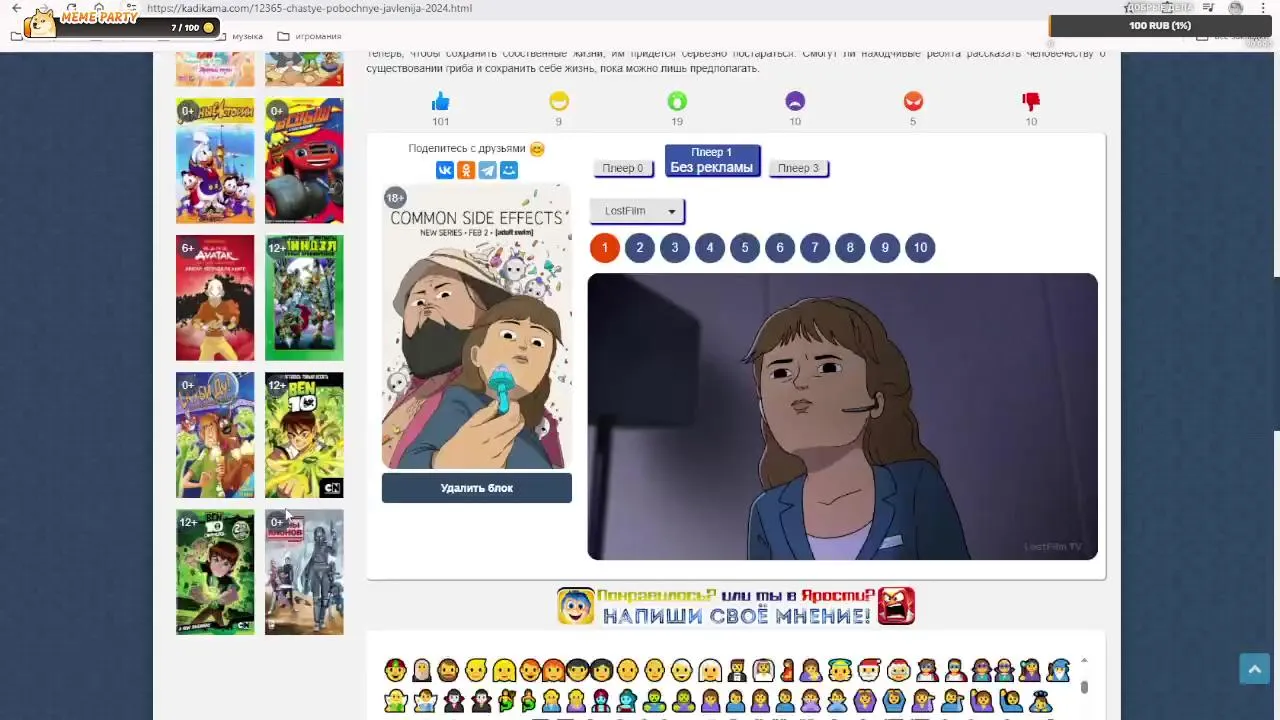The image size is (1280, 720).
Task: Share via the Telegram icon
Action: [487, 170]
